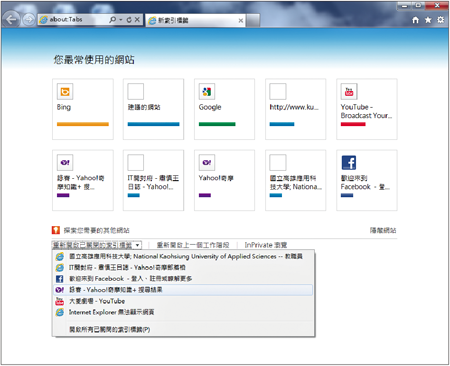Reopen the Facebook login entry
The height and width of the screenshot is (366, 450).
(x=183, y=279)
